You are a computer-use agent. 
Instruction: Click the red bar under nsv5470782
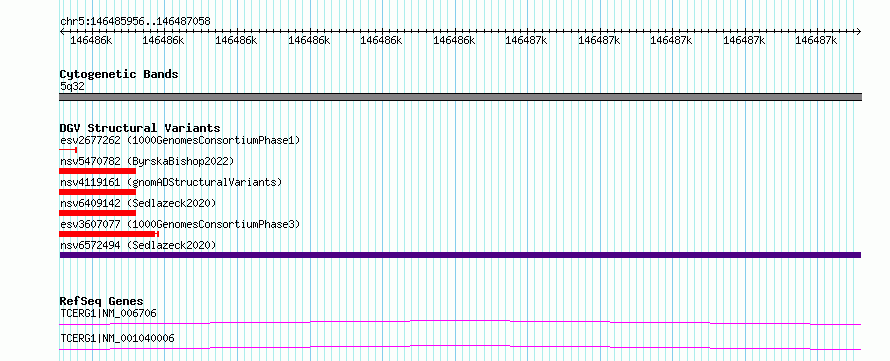(x=98, y=171)
